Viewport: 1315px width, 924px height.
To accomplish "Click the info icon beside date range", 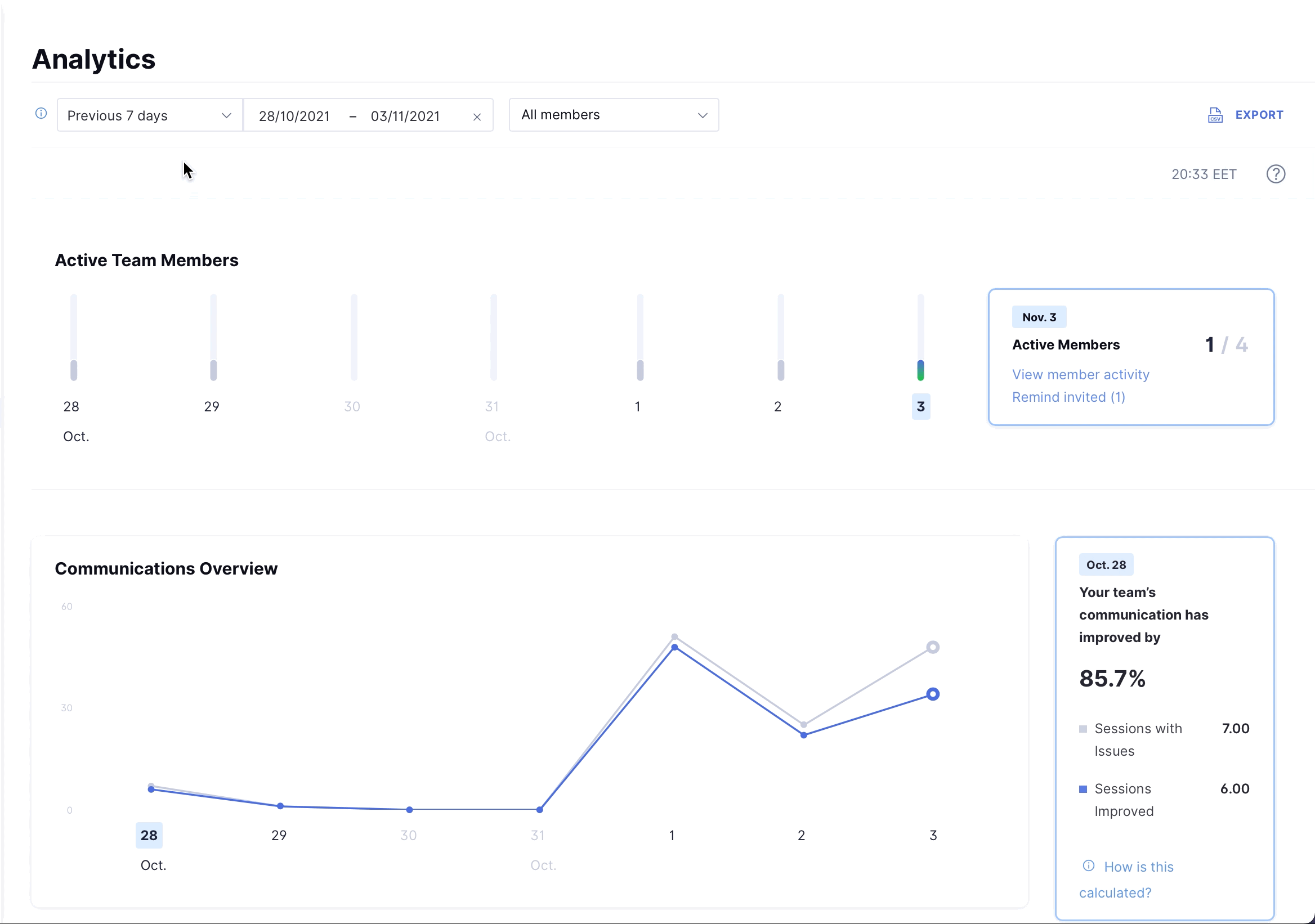I will (x=41, y=113).
